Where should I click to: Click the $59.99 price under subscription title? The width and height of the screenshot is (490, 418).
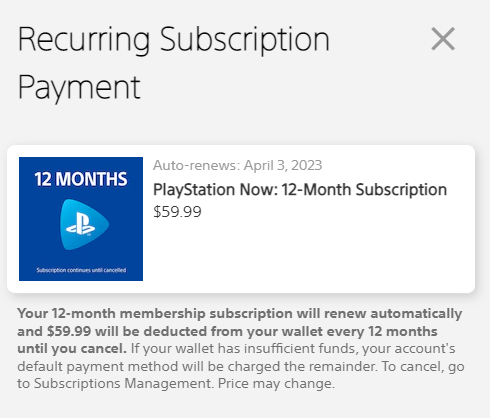(177, 212)
